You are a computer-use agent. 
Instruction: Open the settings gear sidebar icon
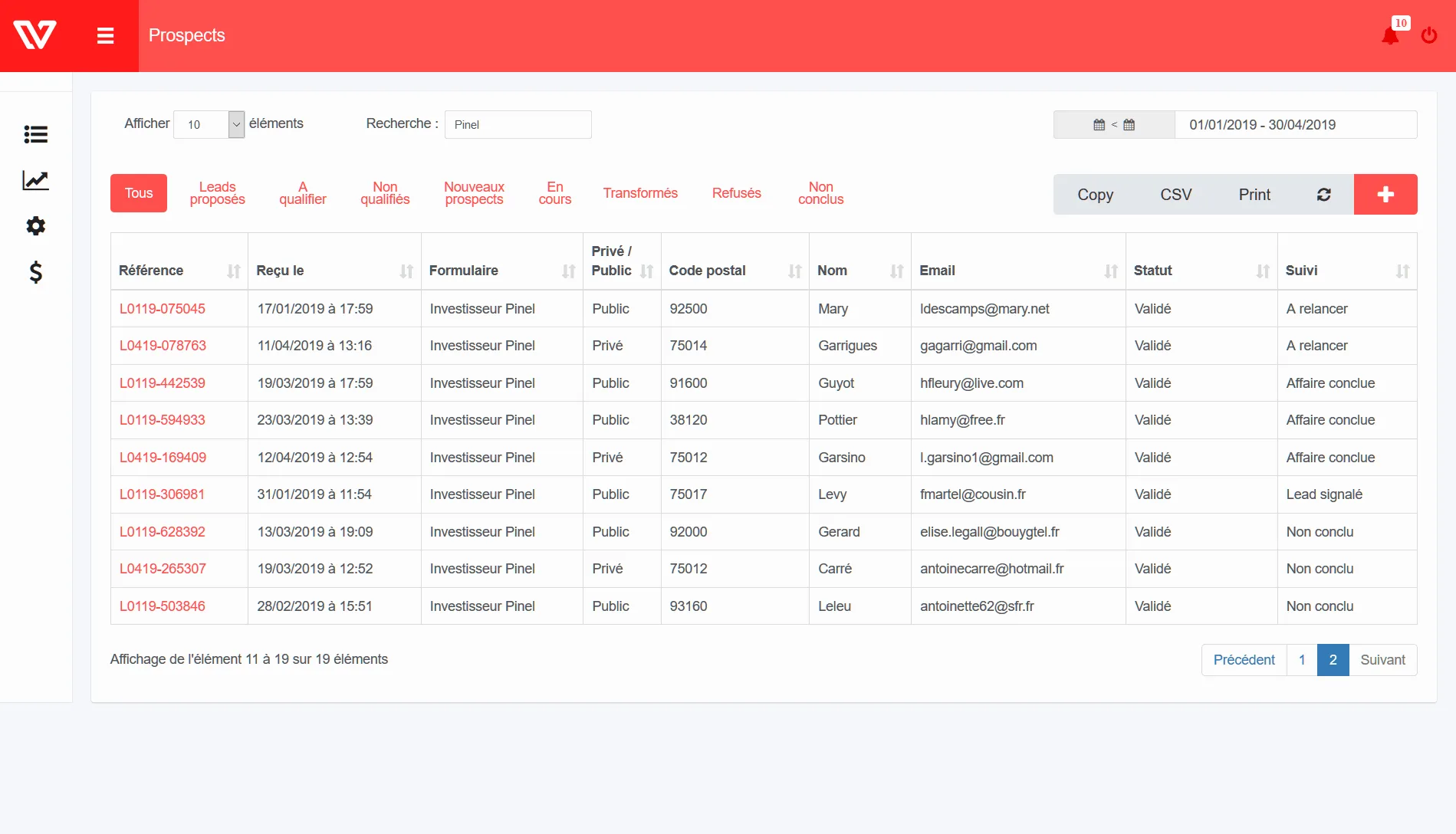pyautogui.click(x=35, y=226)
